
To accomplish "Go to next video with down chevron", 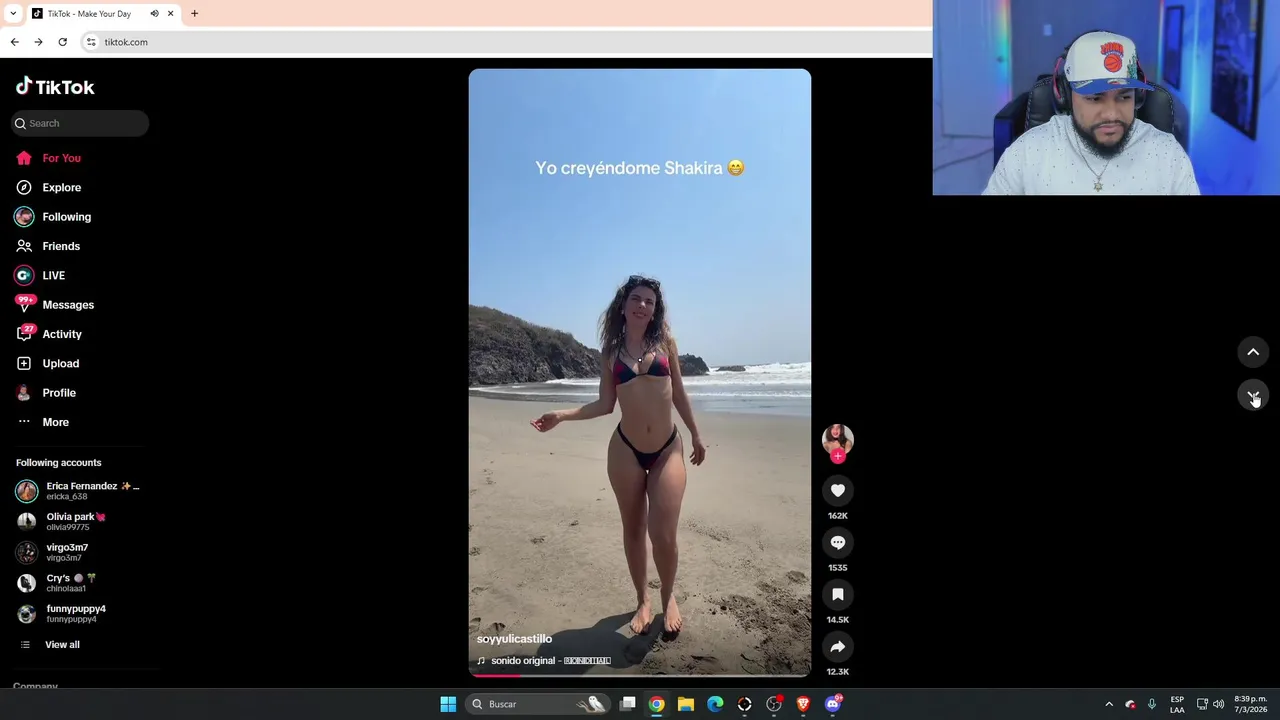I will point(1253,395).
